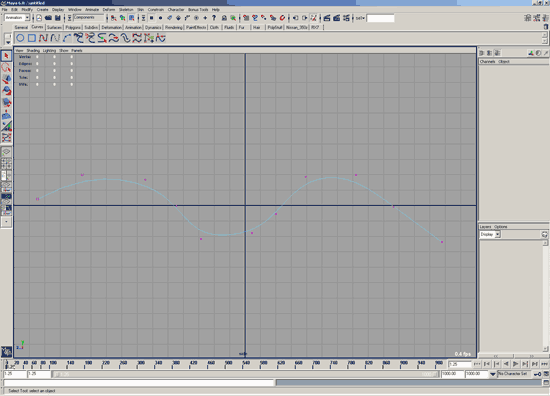Viewport: 550px width, 396px height.
Task: Toggle the outputs from selected object icon
Action: 304,18
